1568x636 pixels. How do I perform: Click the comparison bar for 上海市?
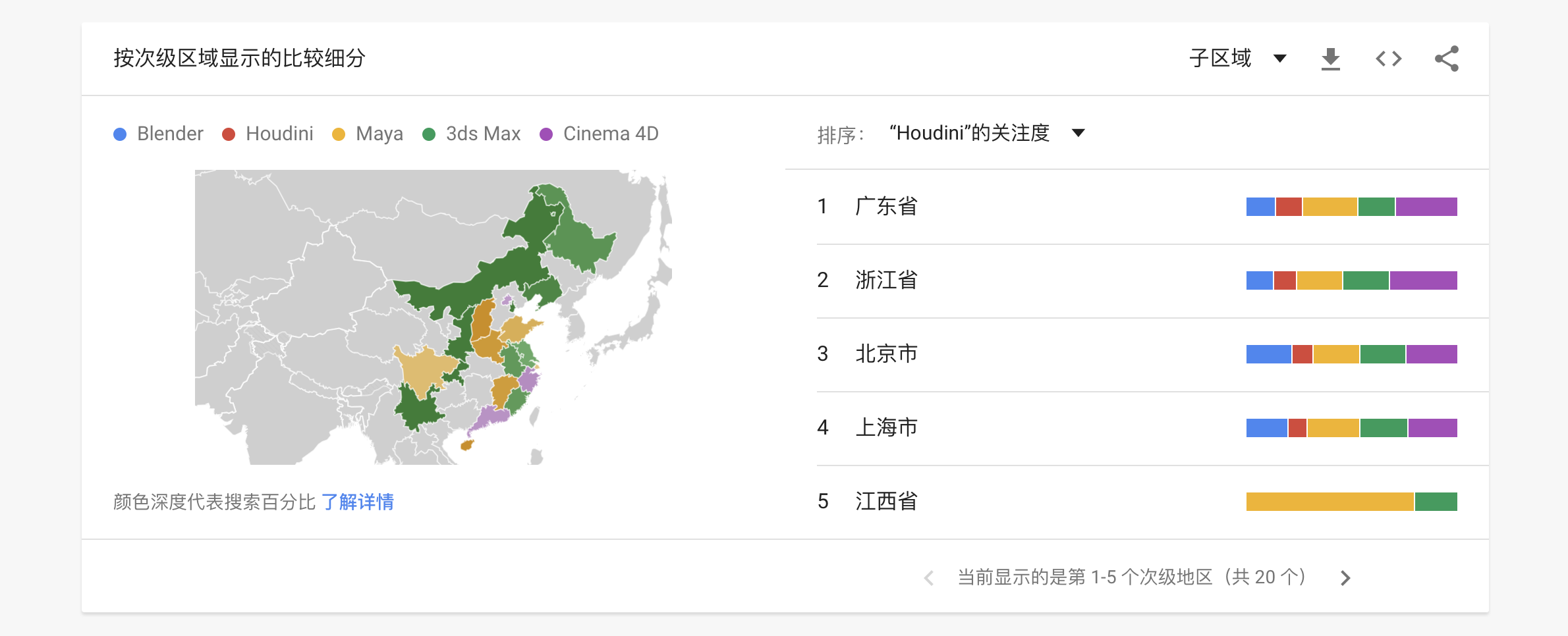point(1351,428)
